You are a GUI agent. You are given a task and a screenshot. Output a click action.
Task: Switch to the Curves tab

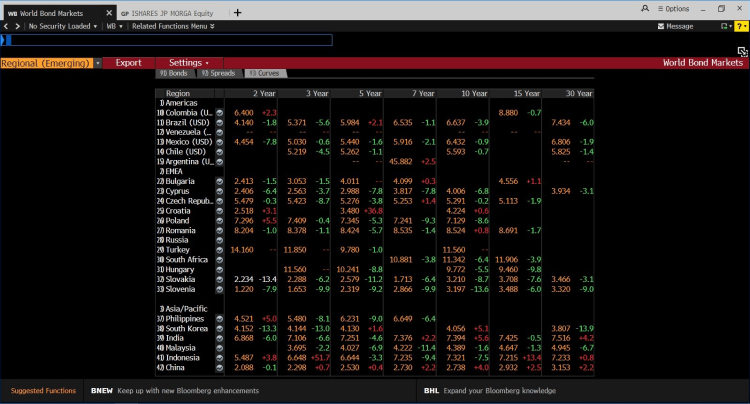265,73
